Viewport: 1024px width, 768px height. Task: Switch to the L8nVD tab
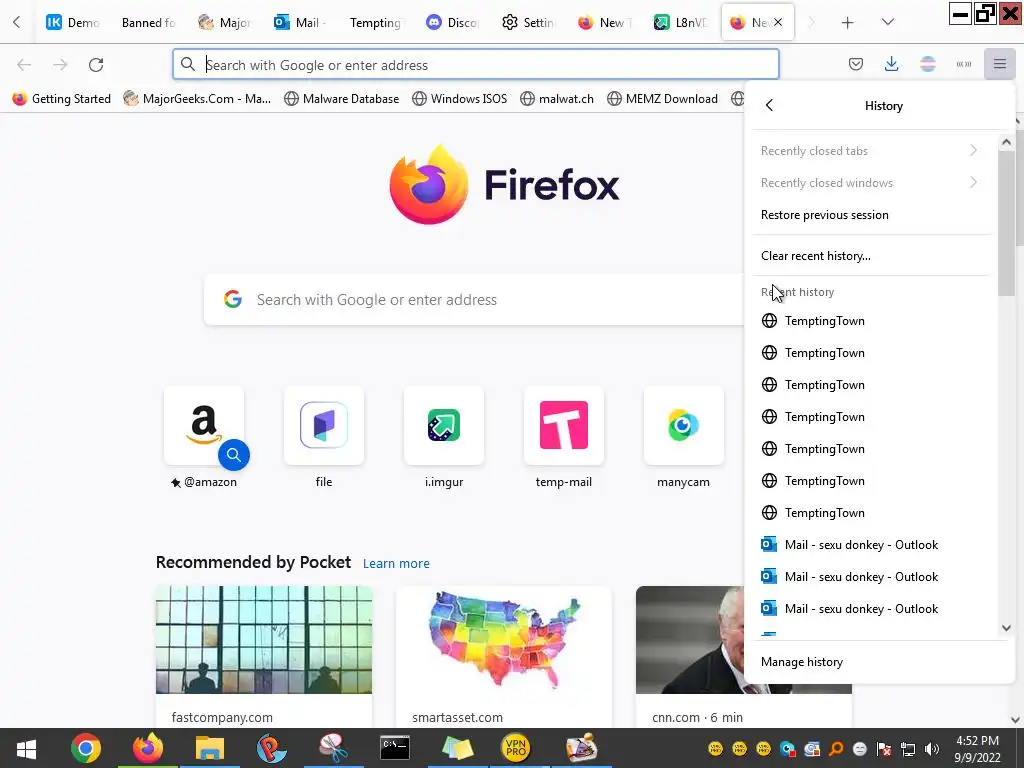[682, 23]
